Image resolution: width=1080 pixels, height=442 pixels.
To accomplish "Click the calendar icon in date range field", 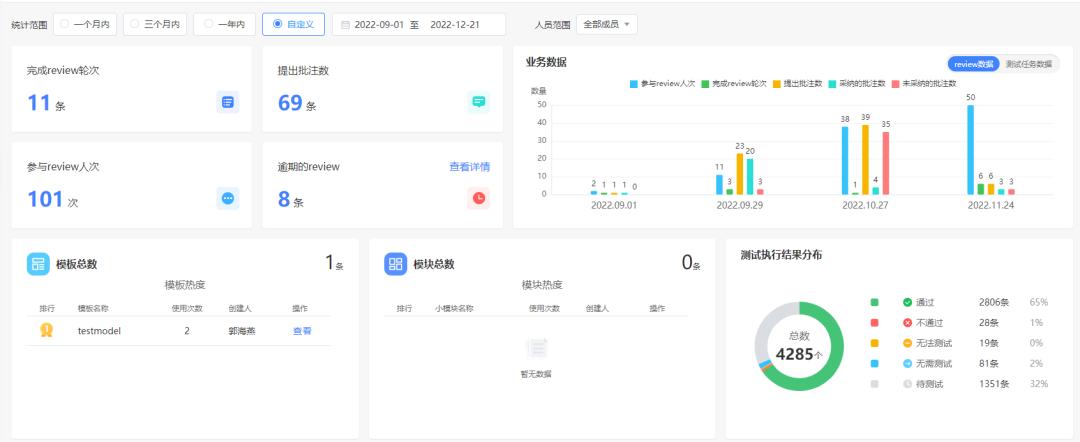I will pyautogui.click(x=345, y=24).
